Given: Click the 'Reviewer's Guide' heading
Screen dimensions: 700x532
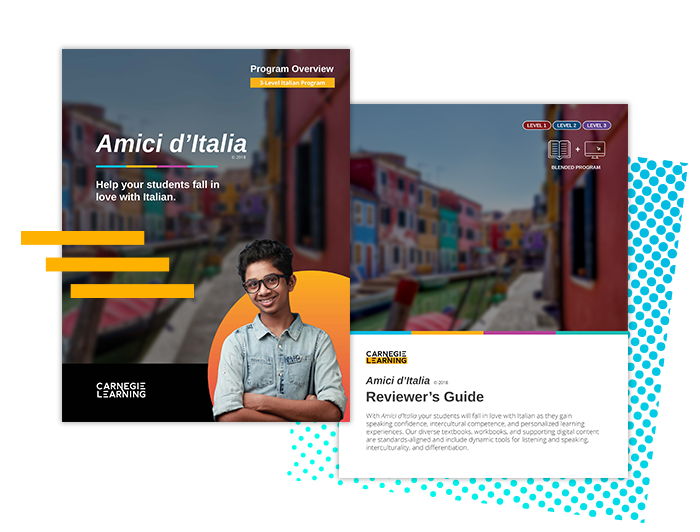Looking at the screenshot, I should (425, 397).
